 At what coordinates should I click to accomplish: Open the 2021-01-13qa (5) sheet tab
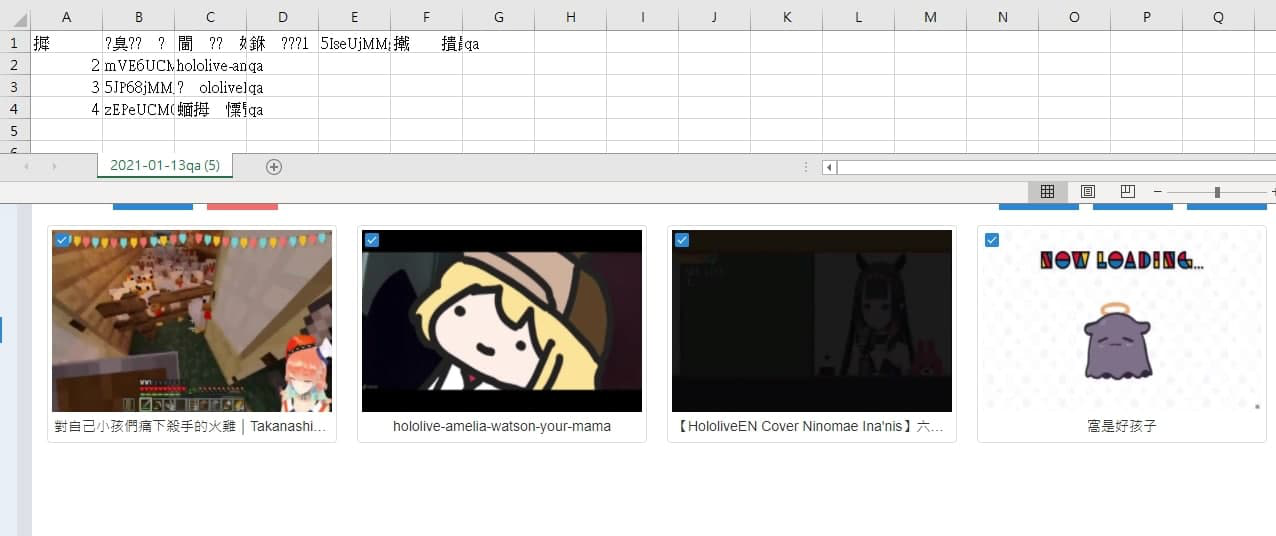(165, 166)
